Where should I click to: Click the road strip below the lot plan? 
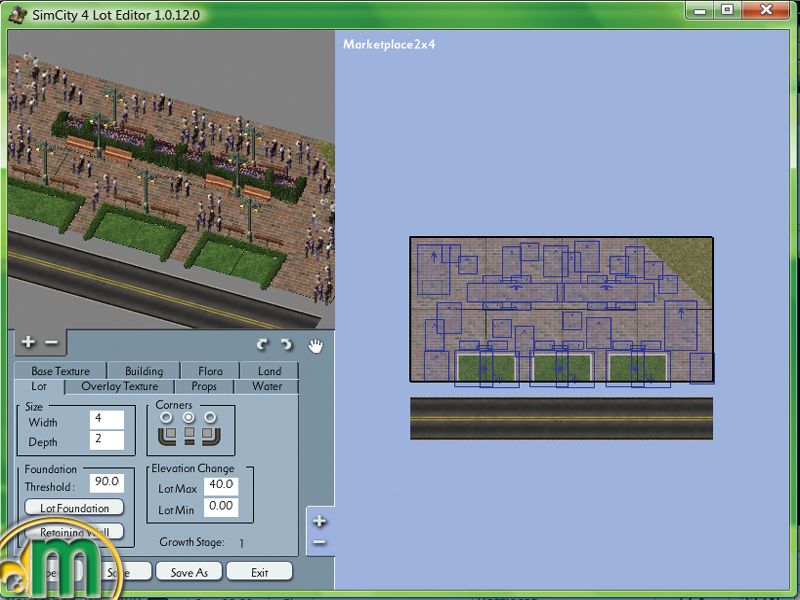tap(561, 418)
